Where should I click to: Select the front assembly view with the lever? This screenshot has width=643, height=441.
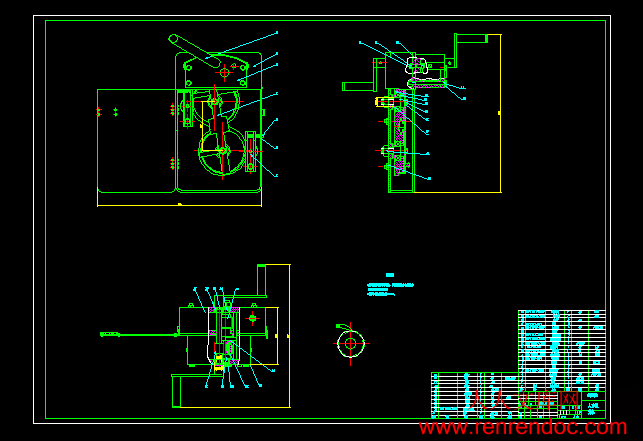187,119
